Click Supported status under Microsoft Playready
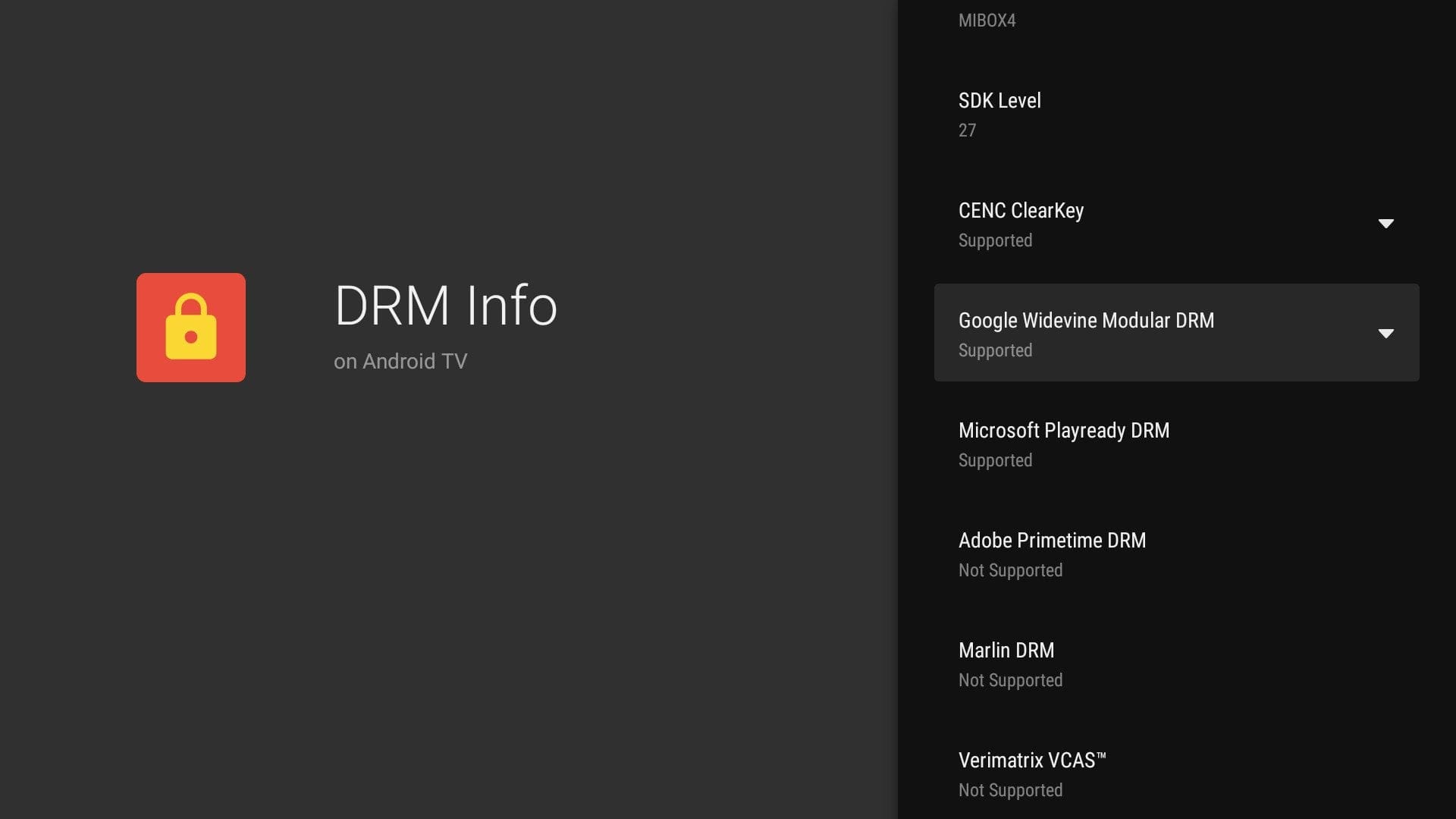 pos(995,461)
